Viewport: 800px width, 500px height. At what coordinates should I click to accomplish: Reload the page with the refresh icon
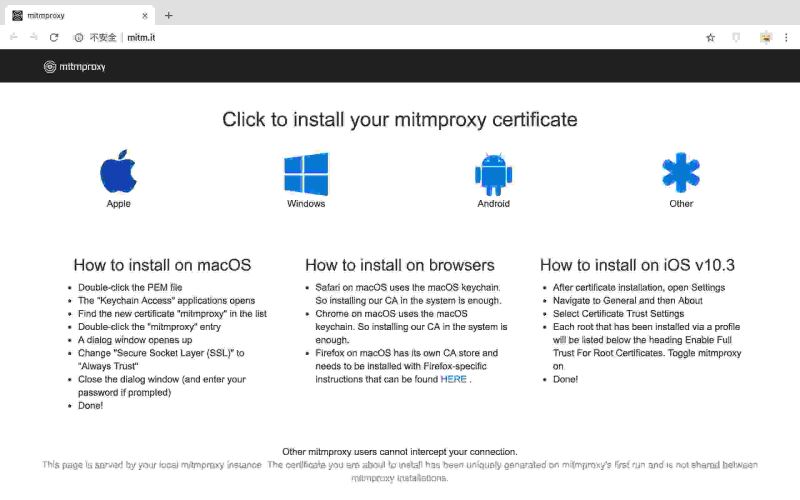pyautogui.click(x=54, y=37)
